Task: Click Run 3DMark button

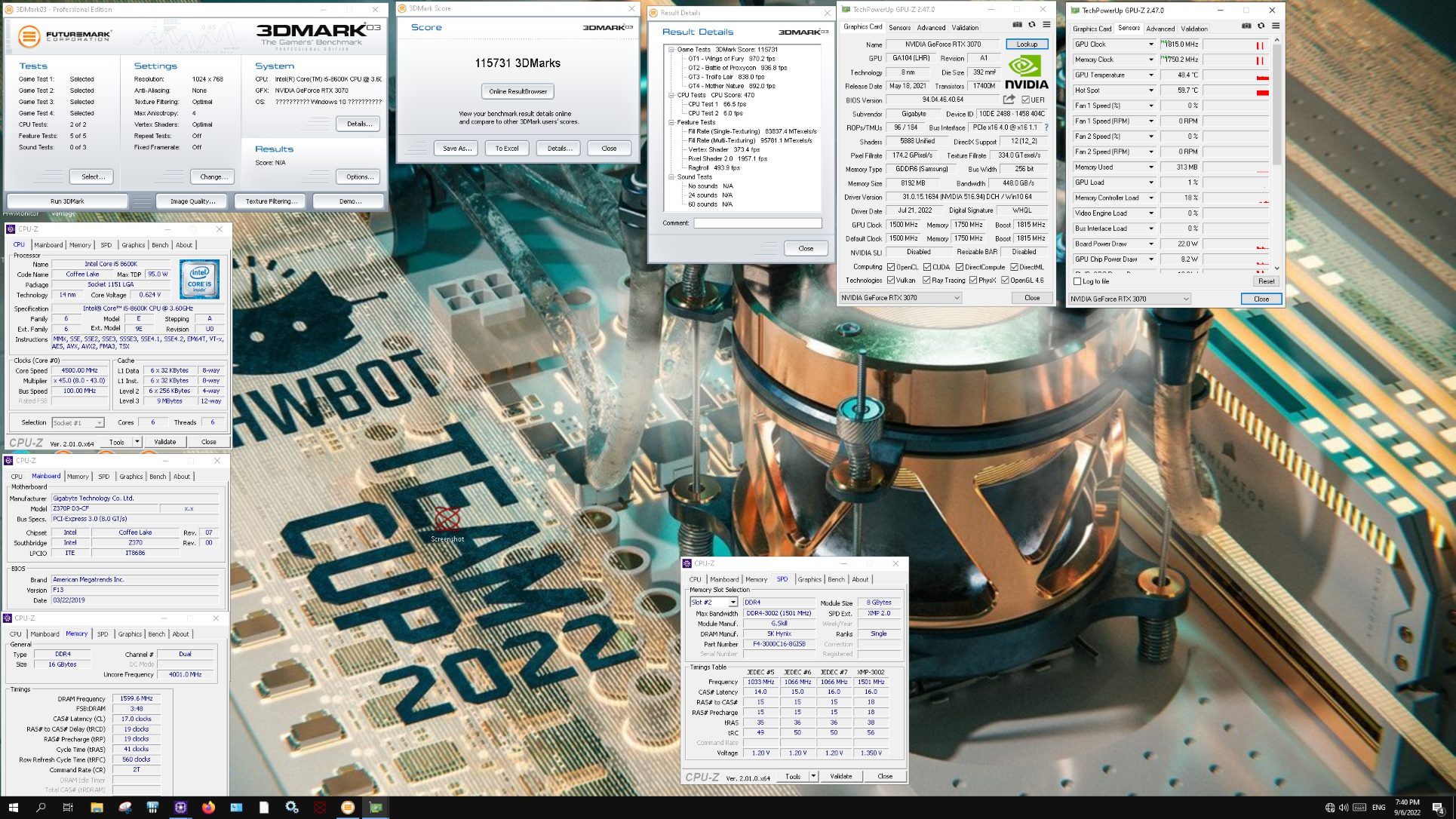Action: 67,201
